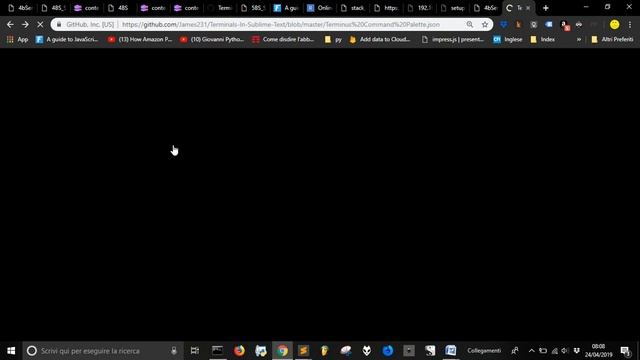Expand the Altri Preferiti folder
640x360 pixels.
point(612,39)
